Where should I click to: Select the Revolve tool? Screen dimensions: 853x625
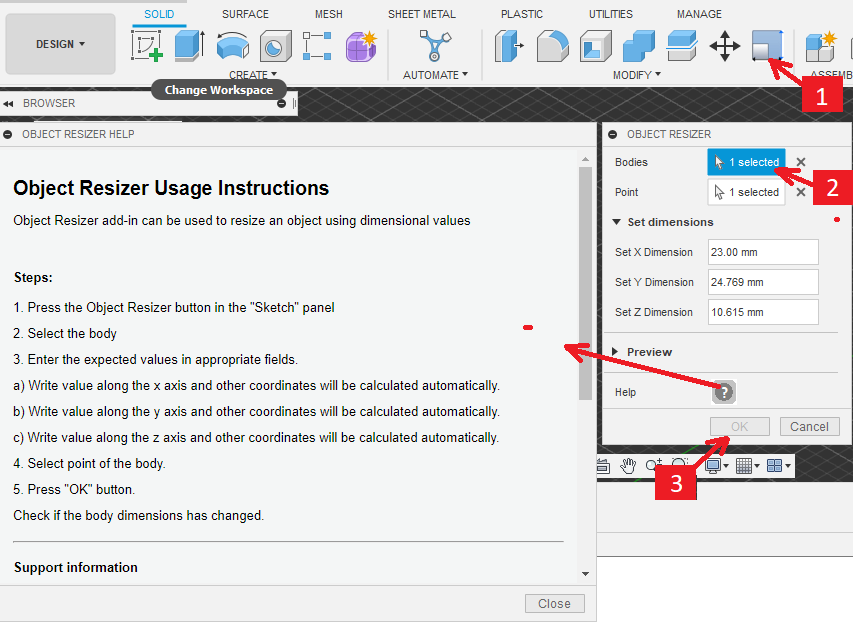pyautogui.click(x=233, y=46)
